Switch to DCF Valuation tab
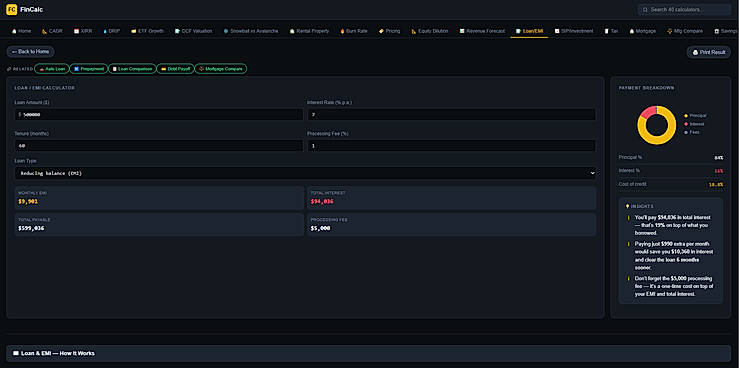Image resolution: width=739 pixels, height=368 pixels. coord(193,31)
